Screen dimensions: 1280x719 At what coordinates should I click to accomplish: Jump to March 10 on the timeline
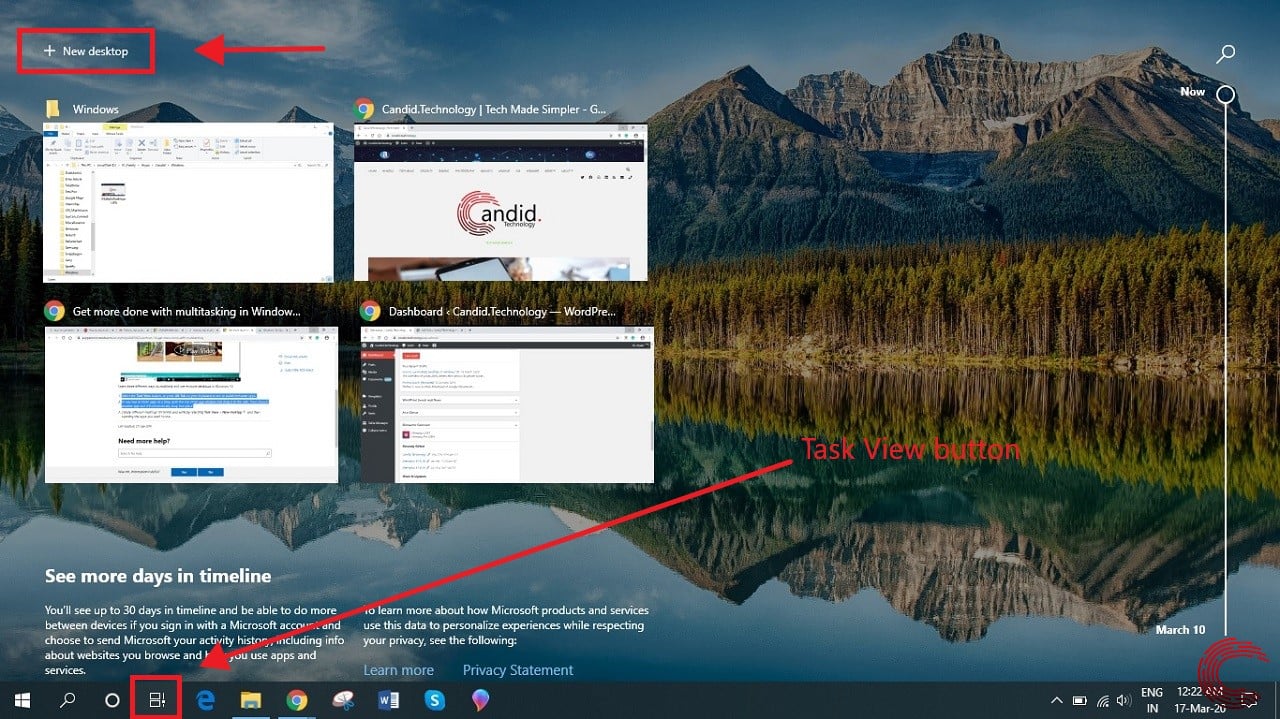pyautogui.click(x=1180, y=629)
